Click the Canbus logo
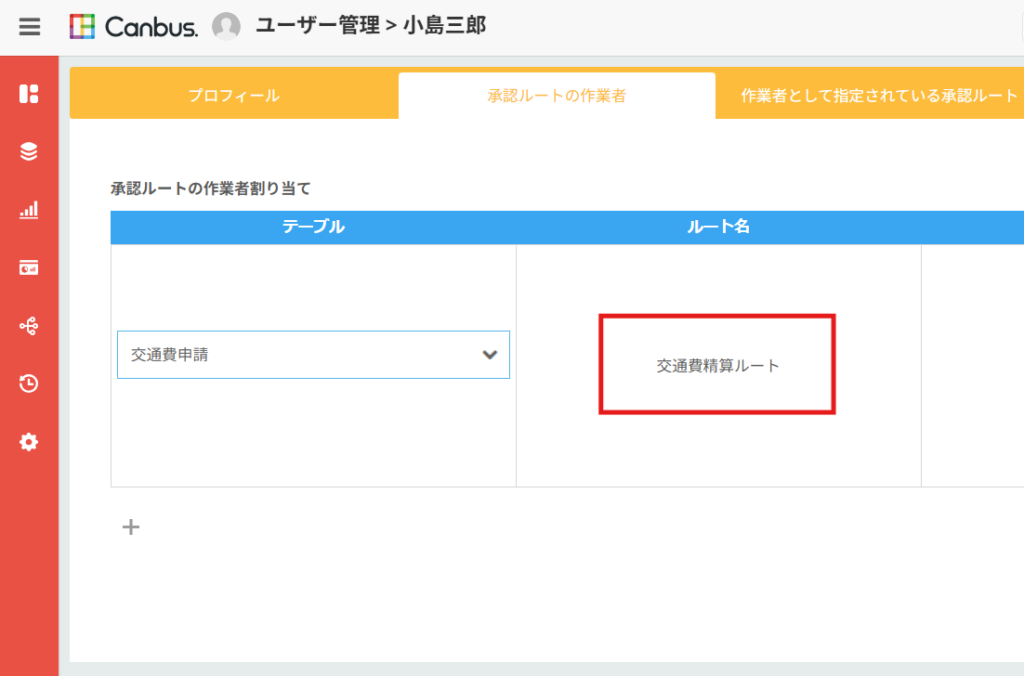Viewport: 1024px width, 676px height. [x=134, y=27]
